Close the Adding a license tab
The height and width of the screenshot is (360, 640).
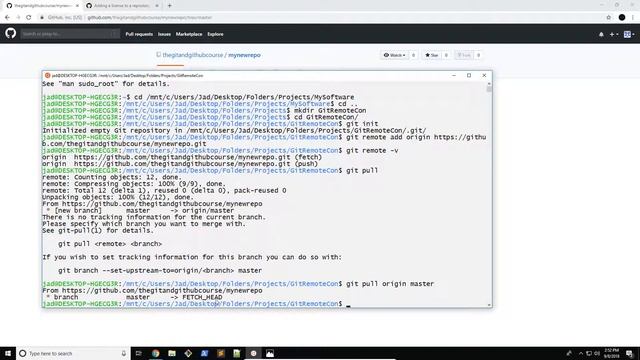click(x=157, y=6)
